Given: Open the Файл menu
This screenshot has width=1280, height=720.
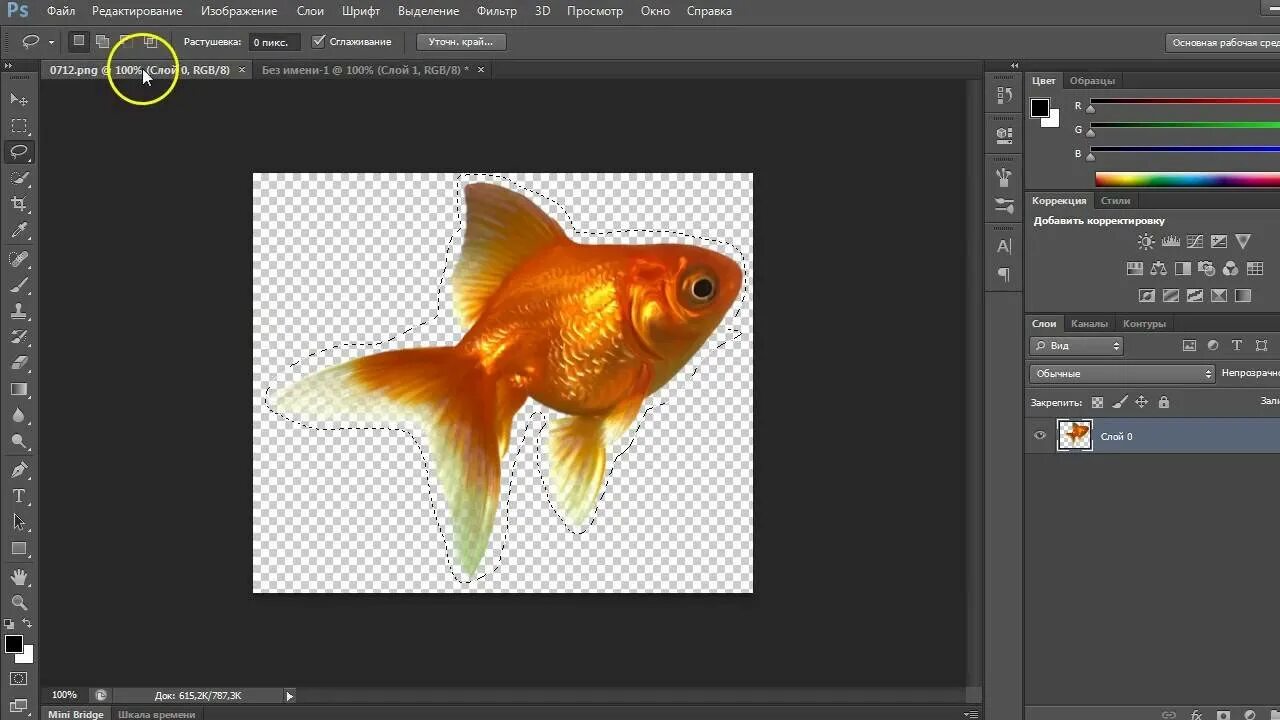Looking at the screenshot, I should tap(61, 11).
